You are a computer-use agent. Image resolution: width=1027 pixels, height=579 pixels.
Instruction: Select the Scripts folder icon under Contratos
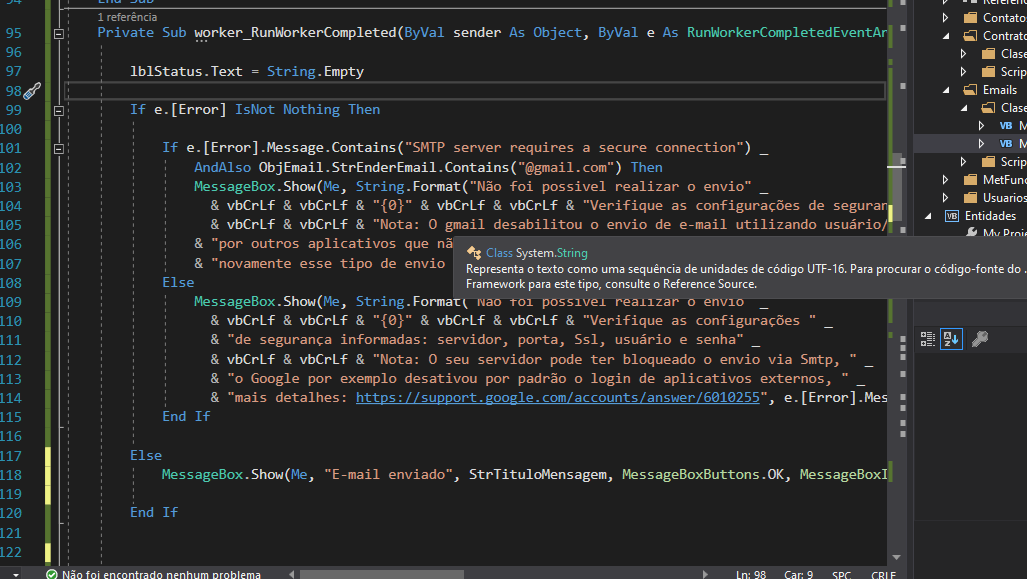(x=988, y=71)
